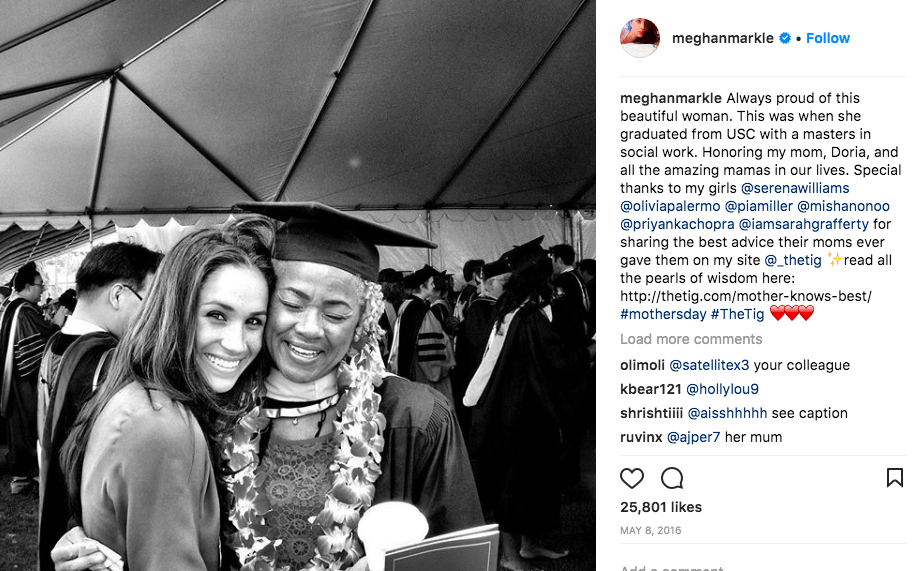922x571 pixels.
Task: Open commenter olimoli's profile
Action: point(642,365)
